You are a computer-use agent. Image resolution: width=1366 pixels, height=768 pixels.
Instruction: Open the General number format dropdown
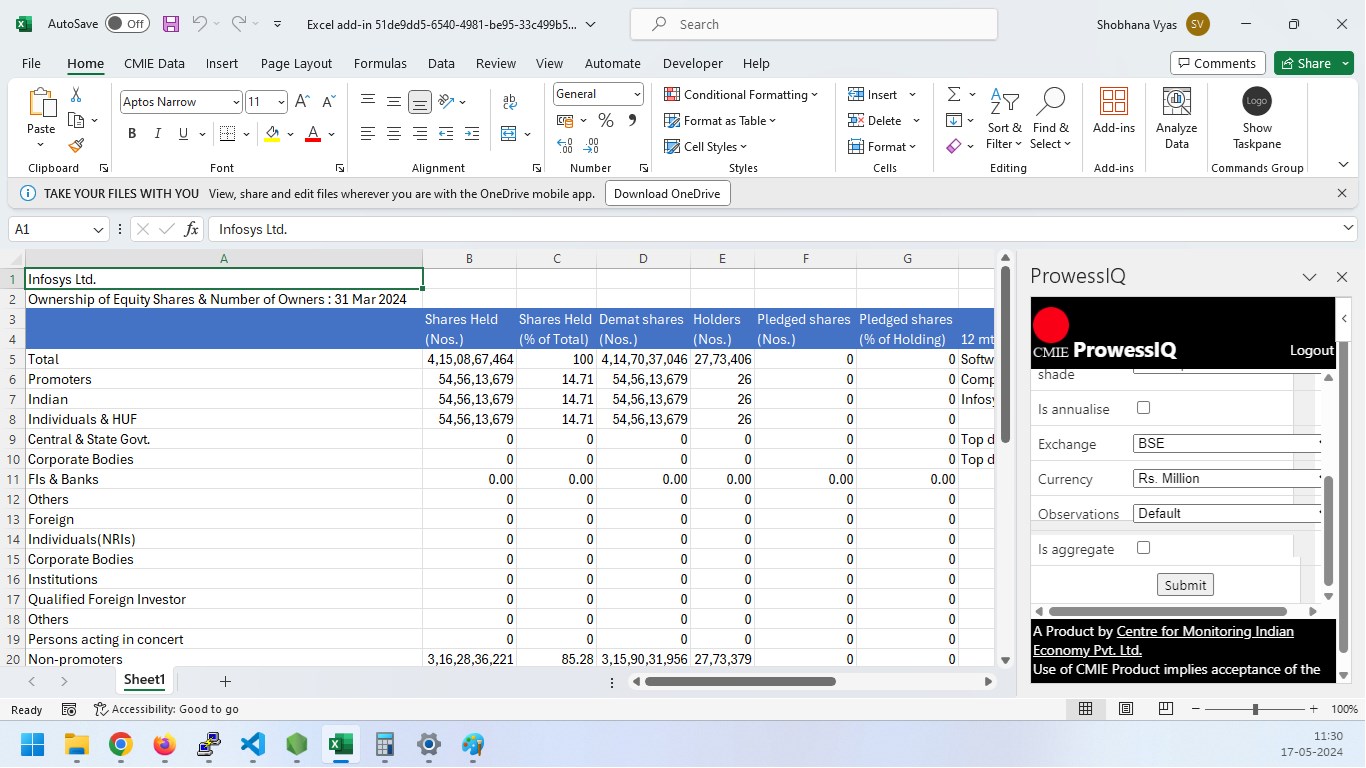point(637,94)
